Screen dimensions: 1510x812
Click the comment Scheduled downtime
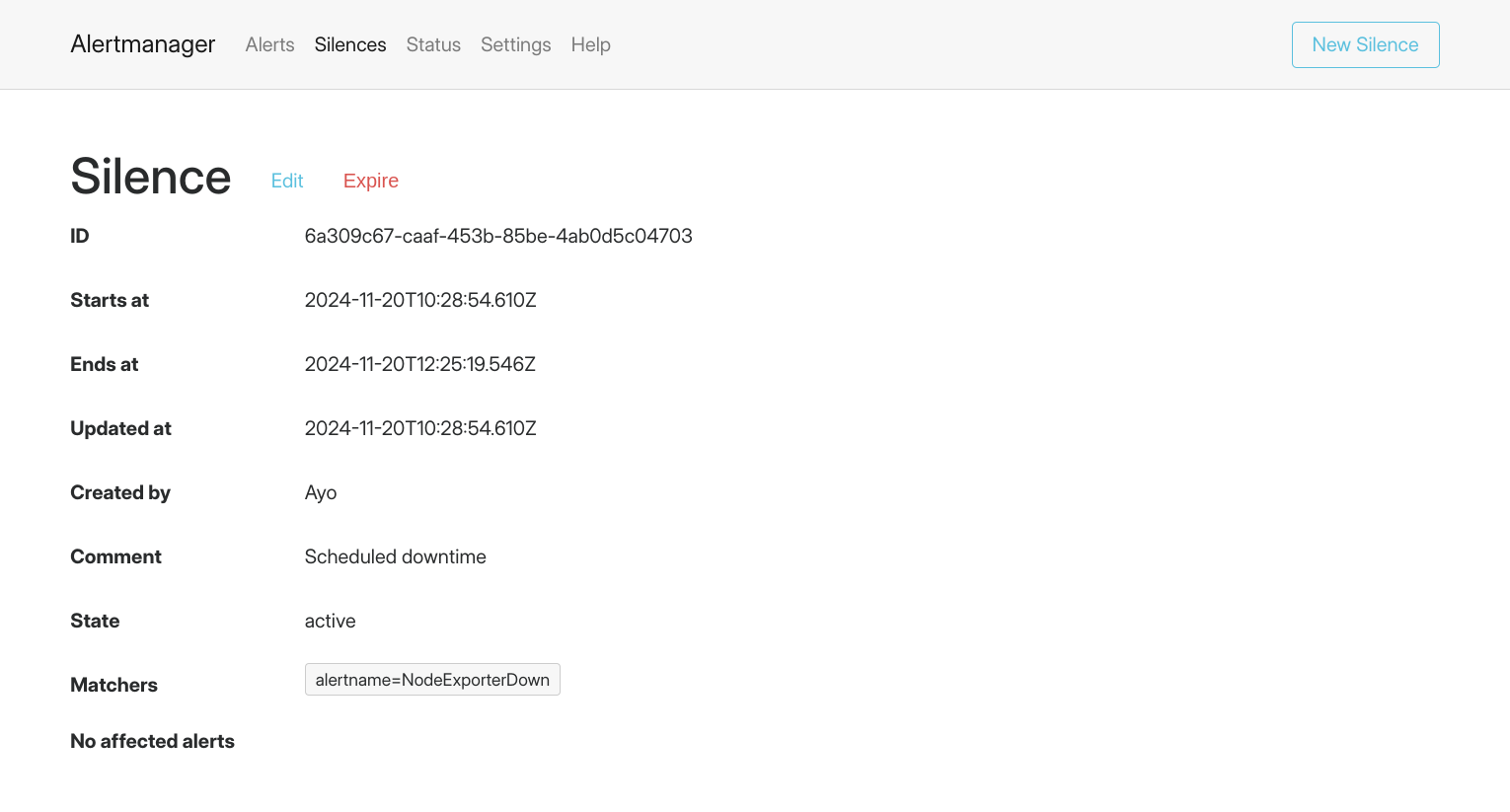coord(395,556)
